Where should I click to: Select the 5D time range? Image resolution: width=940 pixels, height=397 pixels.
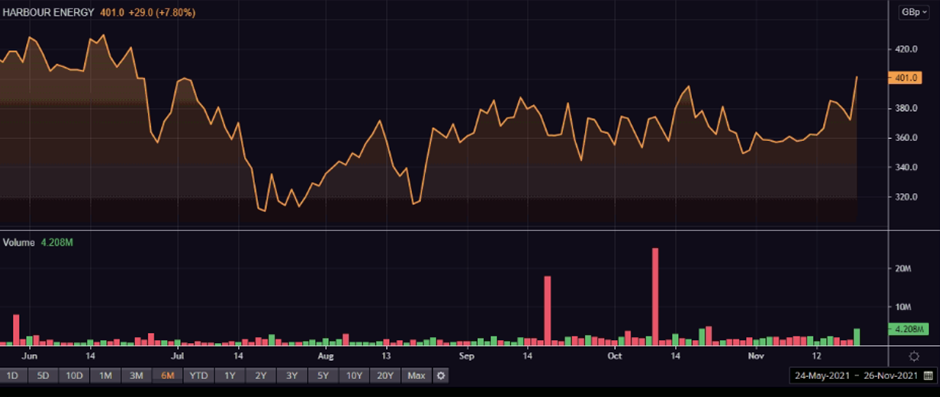coord(43,376)
